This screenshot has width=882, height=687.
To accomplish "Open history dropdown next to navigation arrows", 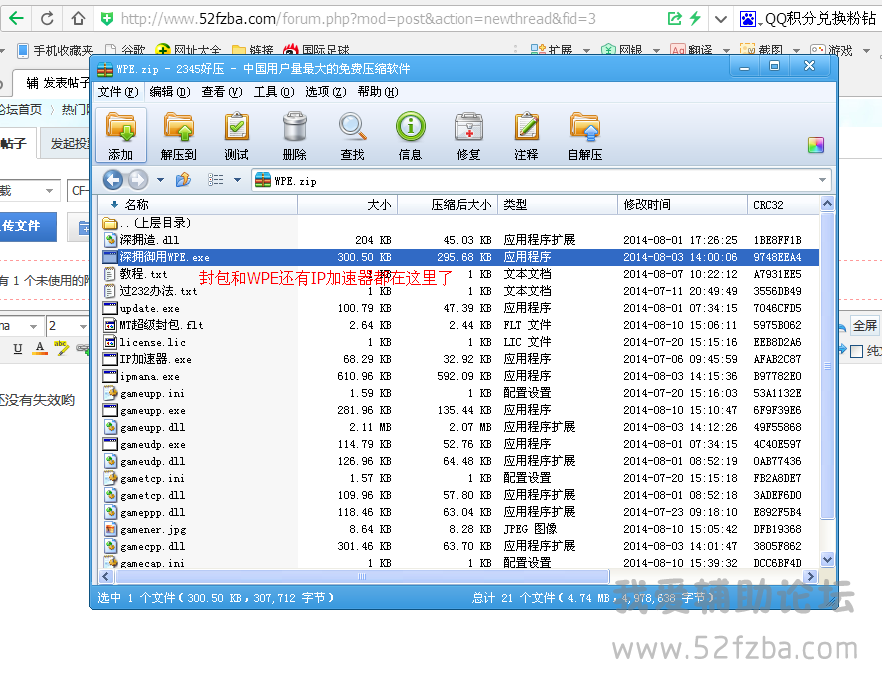I will (160, 180).
